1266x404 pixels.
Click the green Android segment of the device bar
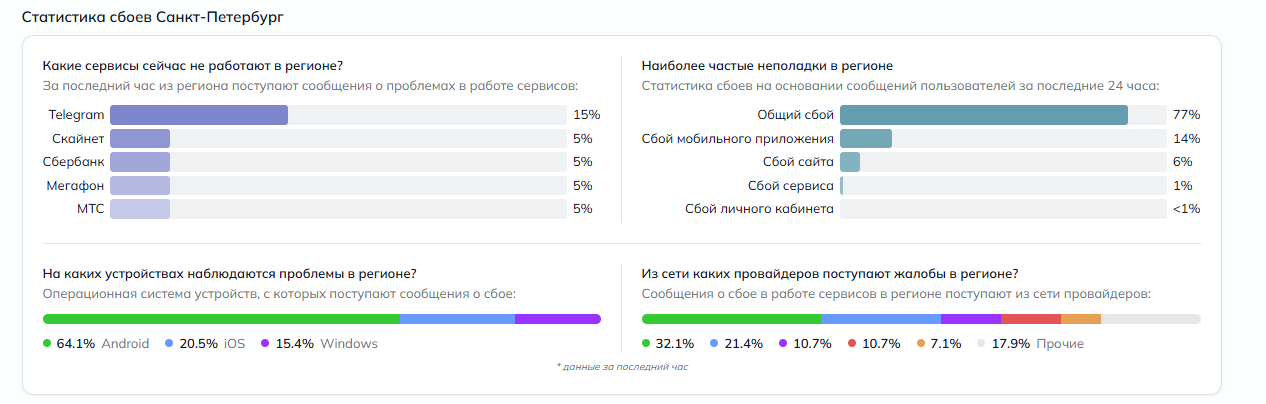coord(220,319)
